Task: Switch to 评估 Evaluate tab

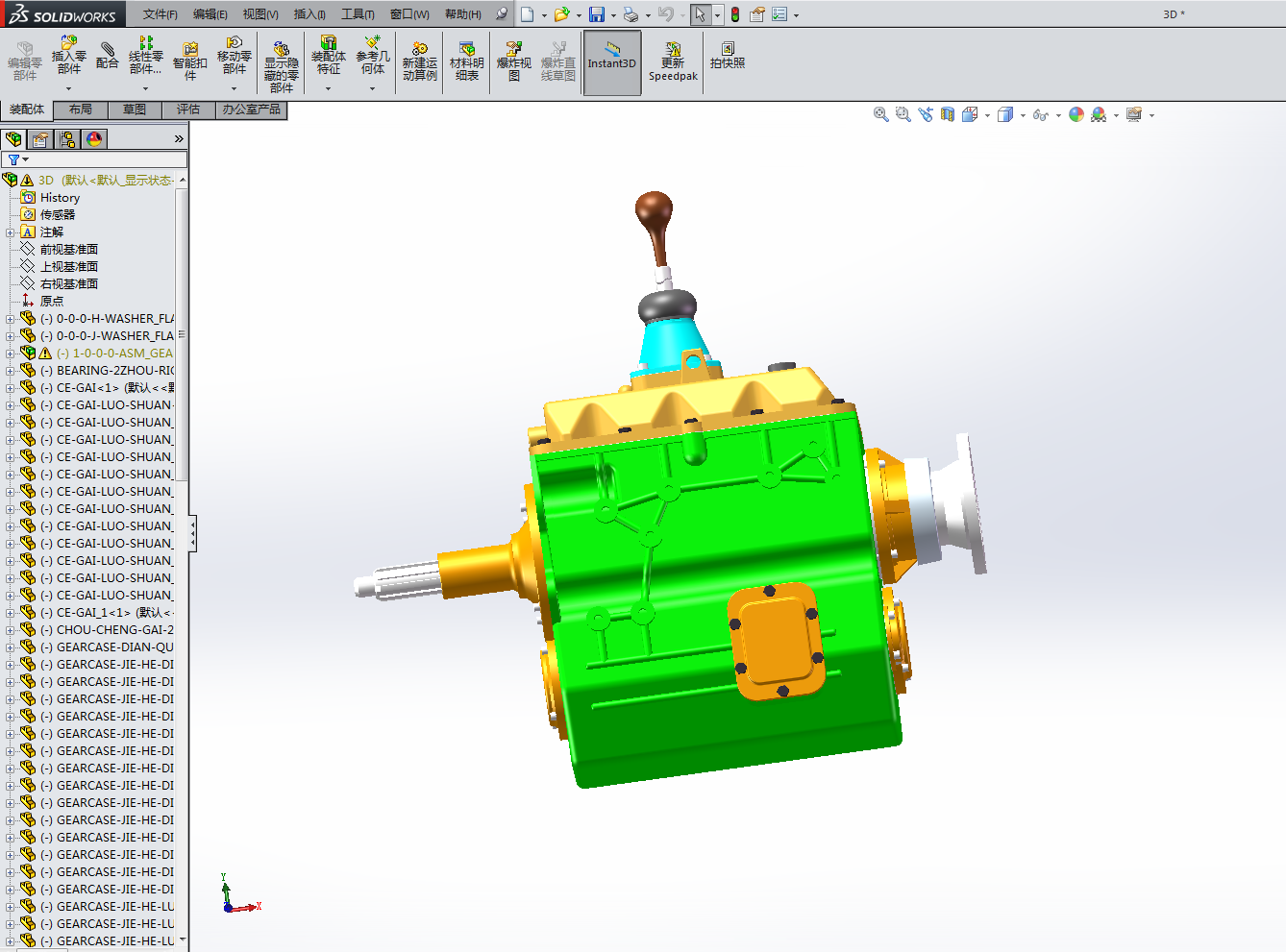Action: 188,110
